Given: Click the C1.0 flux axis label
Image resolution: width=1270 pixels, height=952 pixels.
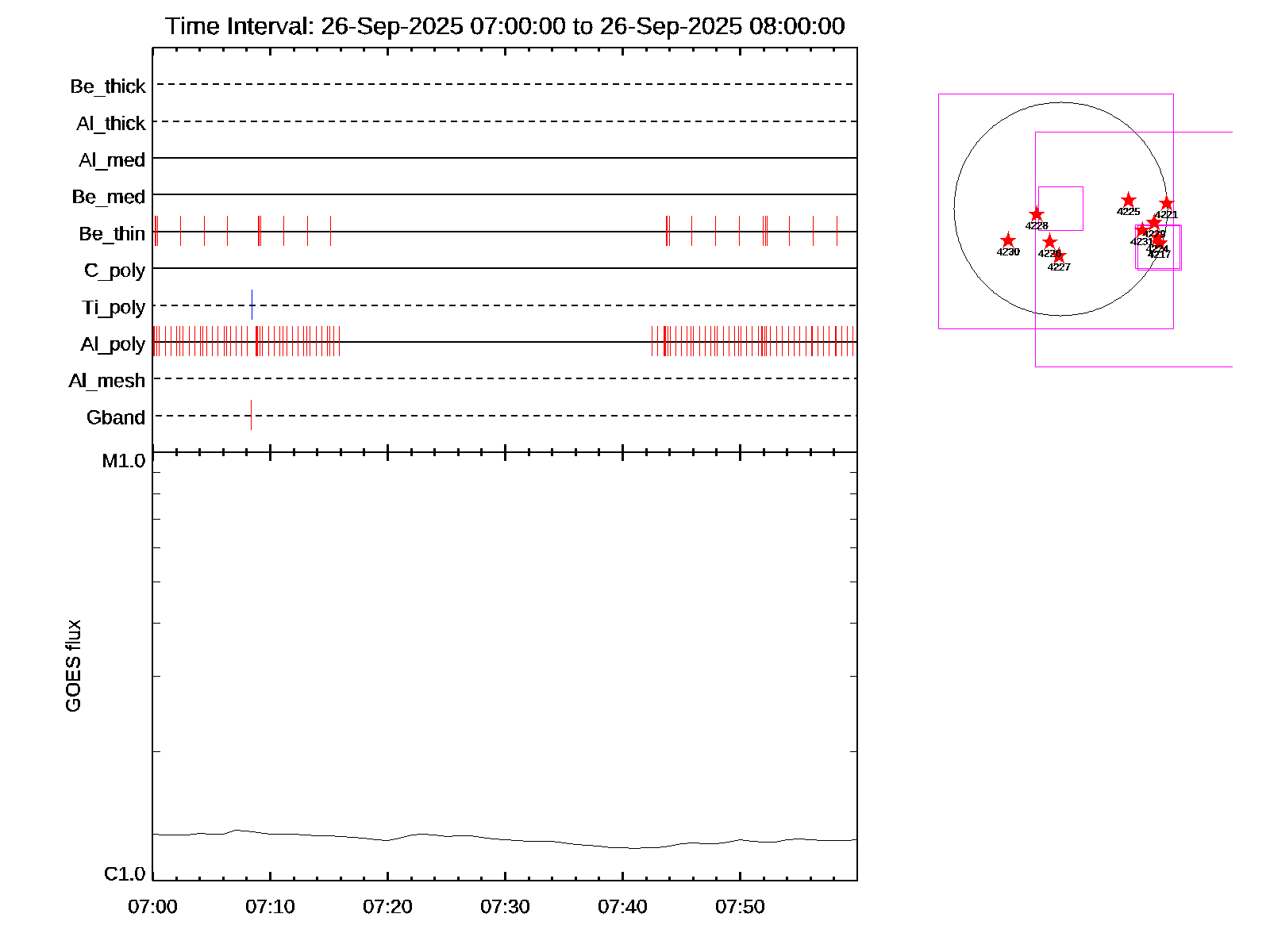Looking at the screenshot, I should (x=125, y=874).
